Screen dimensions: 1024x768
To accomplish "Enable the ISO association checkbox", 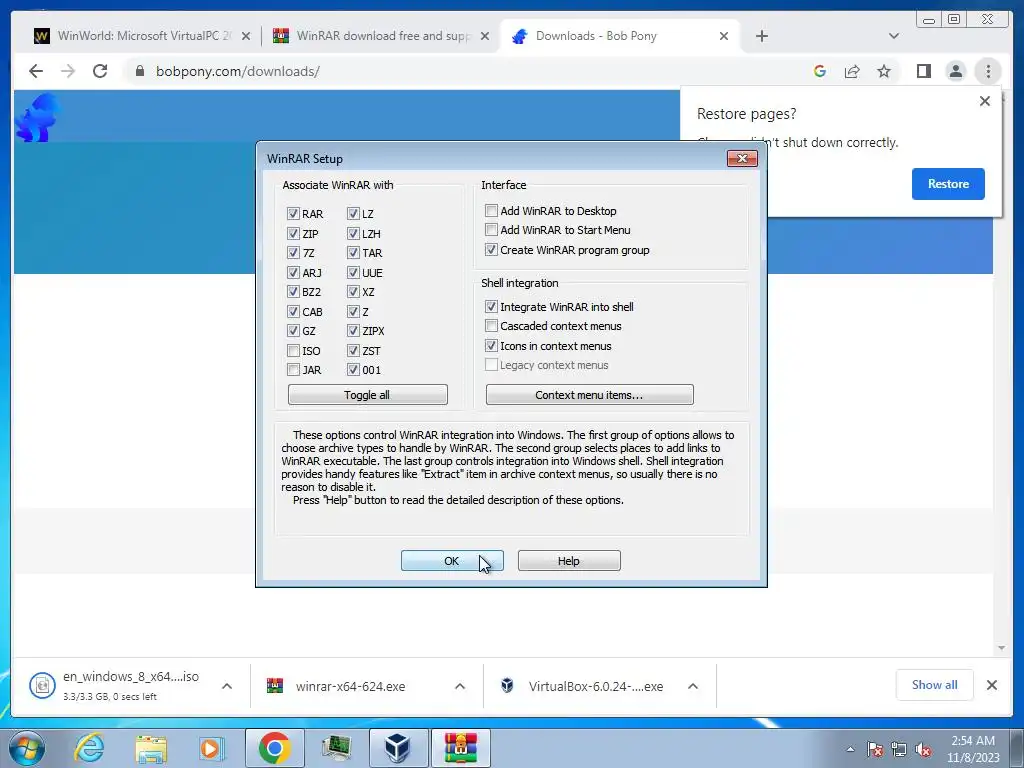I will click(x=293, y=351).
